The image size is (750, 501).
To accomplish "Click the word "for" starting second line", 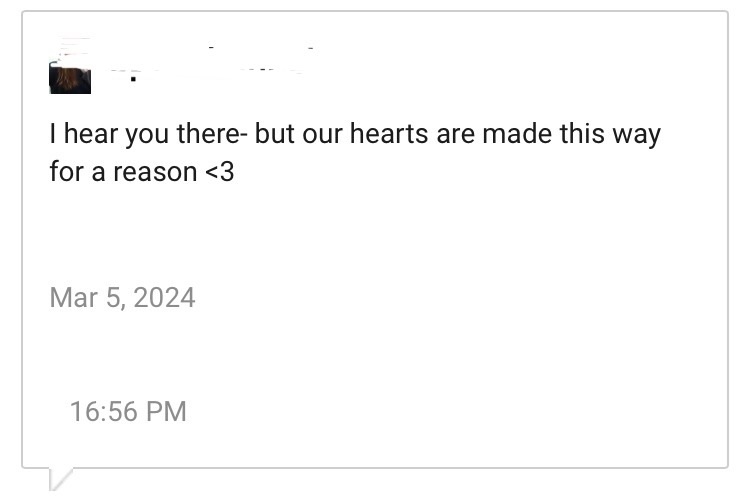I will 64,172.
